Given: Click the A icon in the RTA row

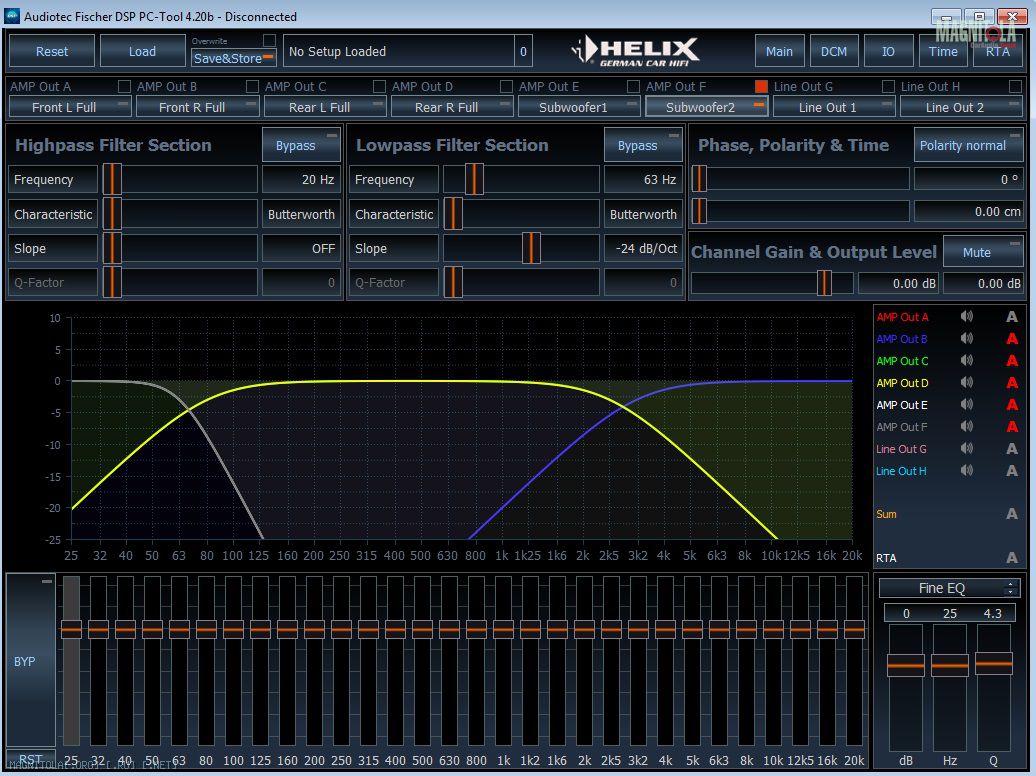Looking at the screenshot, I should coord(1012,558).
